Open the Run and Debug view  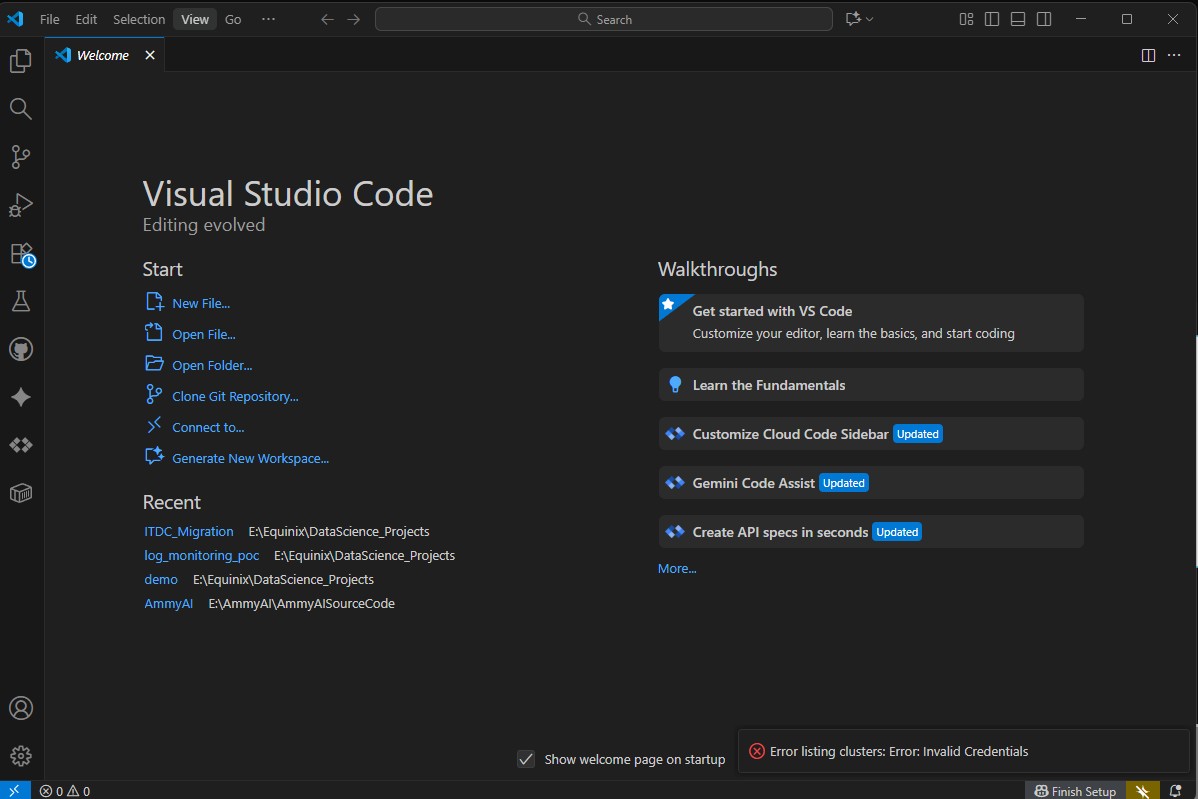pos(20,205)
